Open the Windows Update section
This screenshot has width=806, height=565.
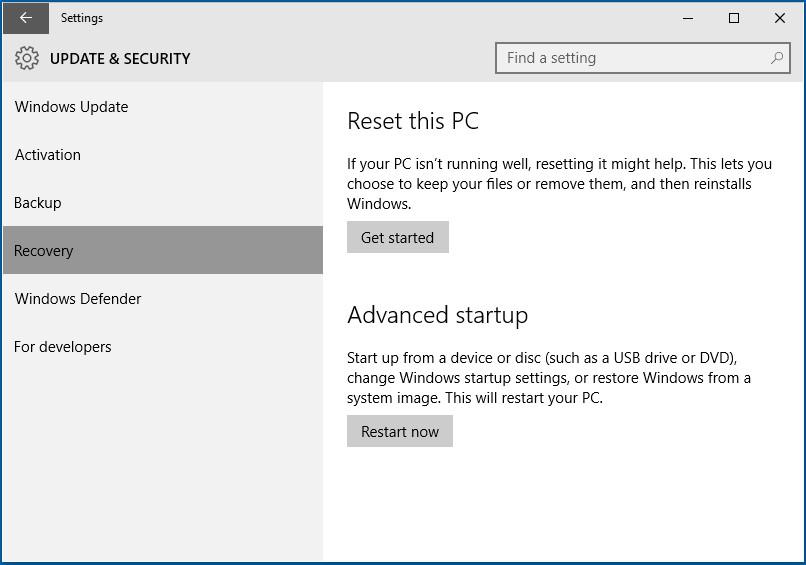[163, 107]
